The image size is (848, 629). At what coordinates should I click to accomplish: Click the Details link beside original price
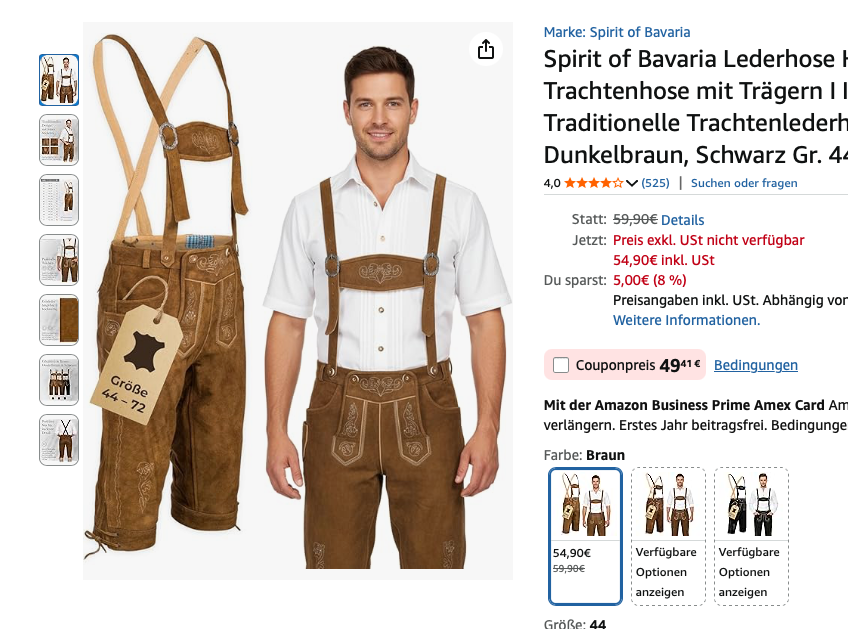pyautogui.click(x=682, y=220)
